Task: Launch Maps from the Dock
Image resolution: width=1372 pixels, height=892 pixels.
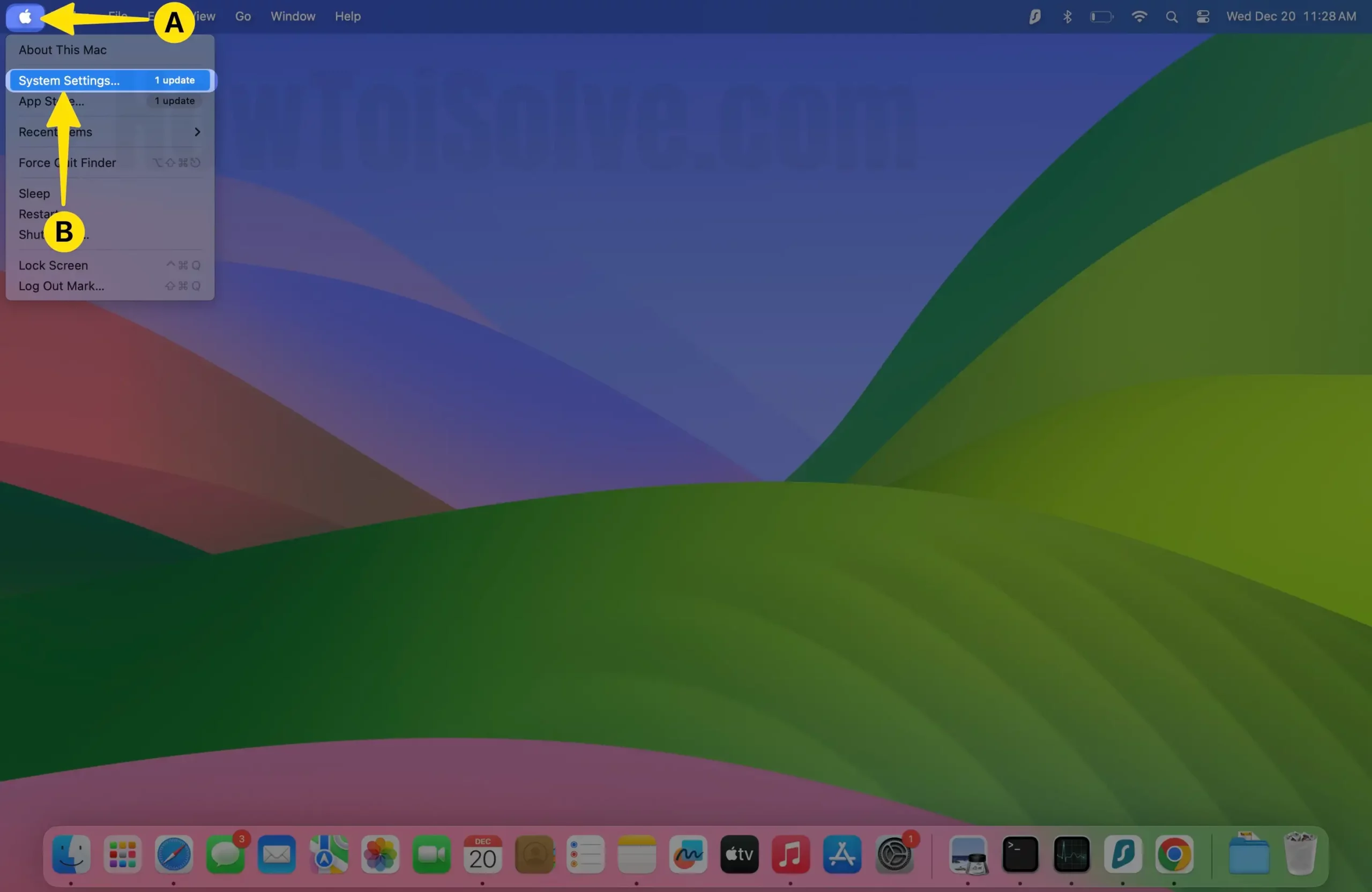Action: tap(328, 854)
